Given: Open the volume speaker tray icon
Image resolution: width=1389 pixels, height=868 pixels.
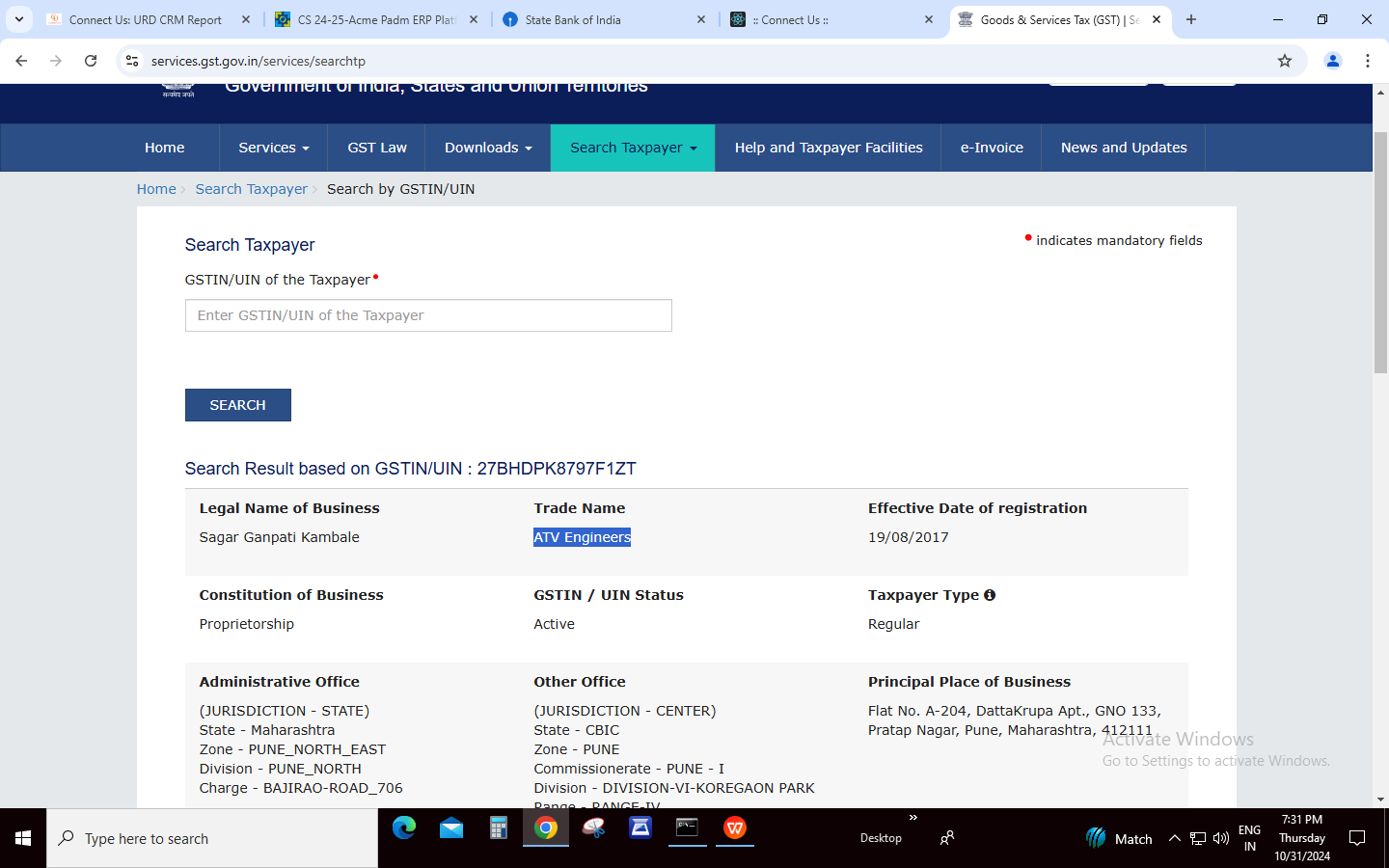Looking at the screenshot, I should 1221,838.
